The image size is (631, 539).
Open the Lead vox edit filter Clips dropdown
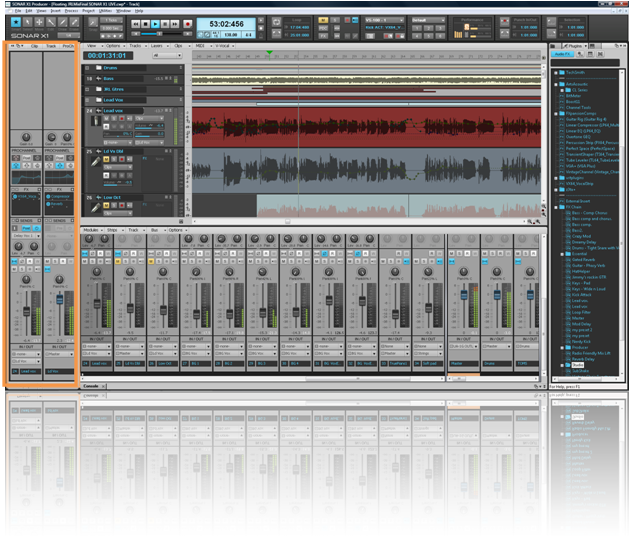pos(149,119)
